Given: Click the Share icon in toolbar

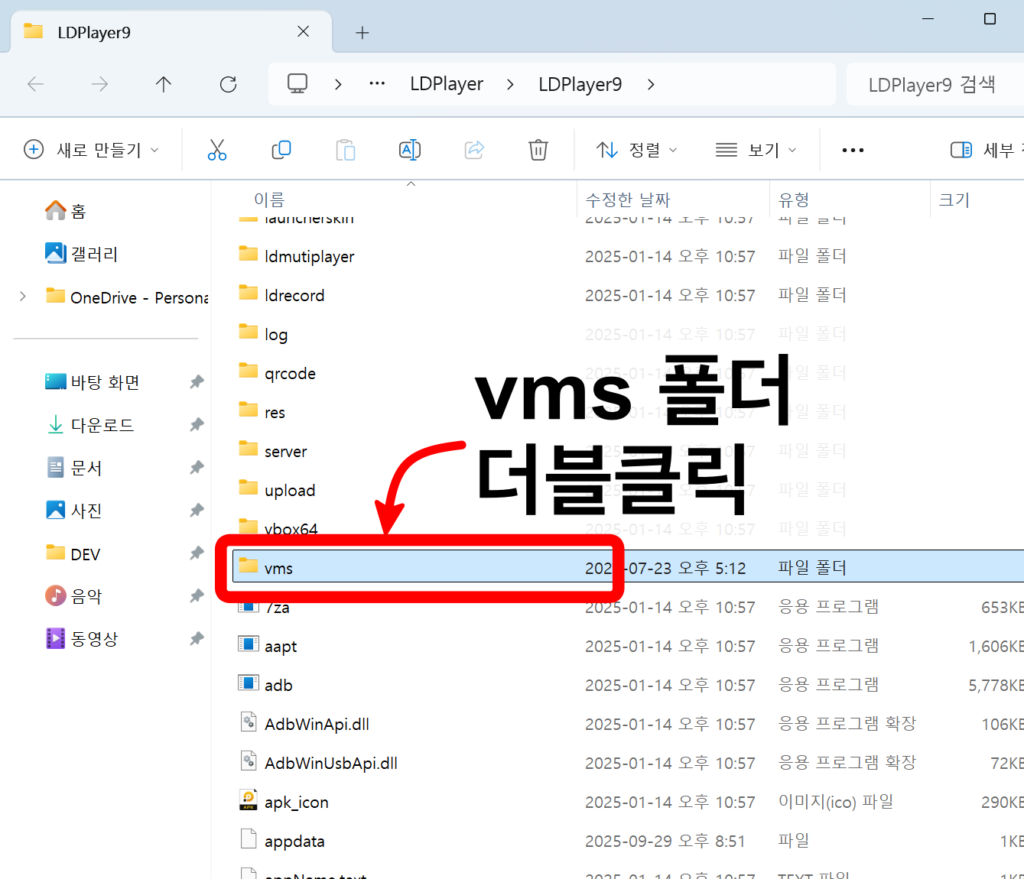Looking at the screenshot, I should 474,150.
